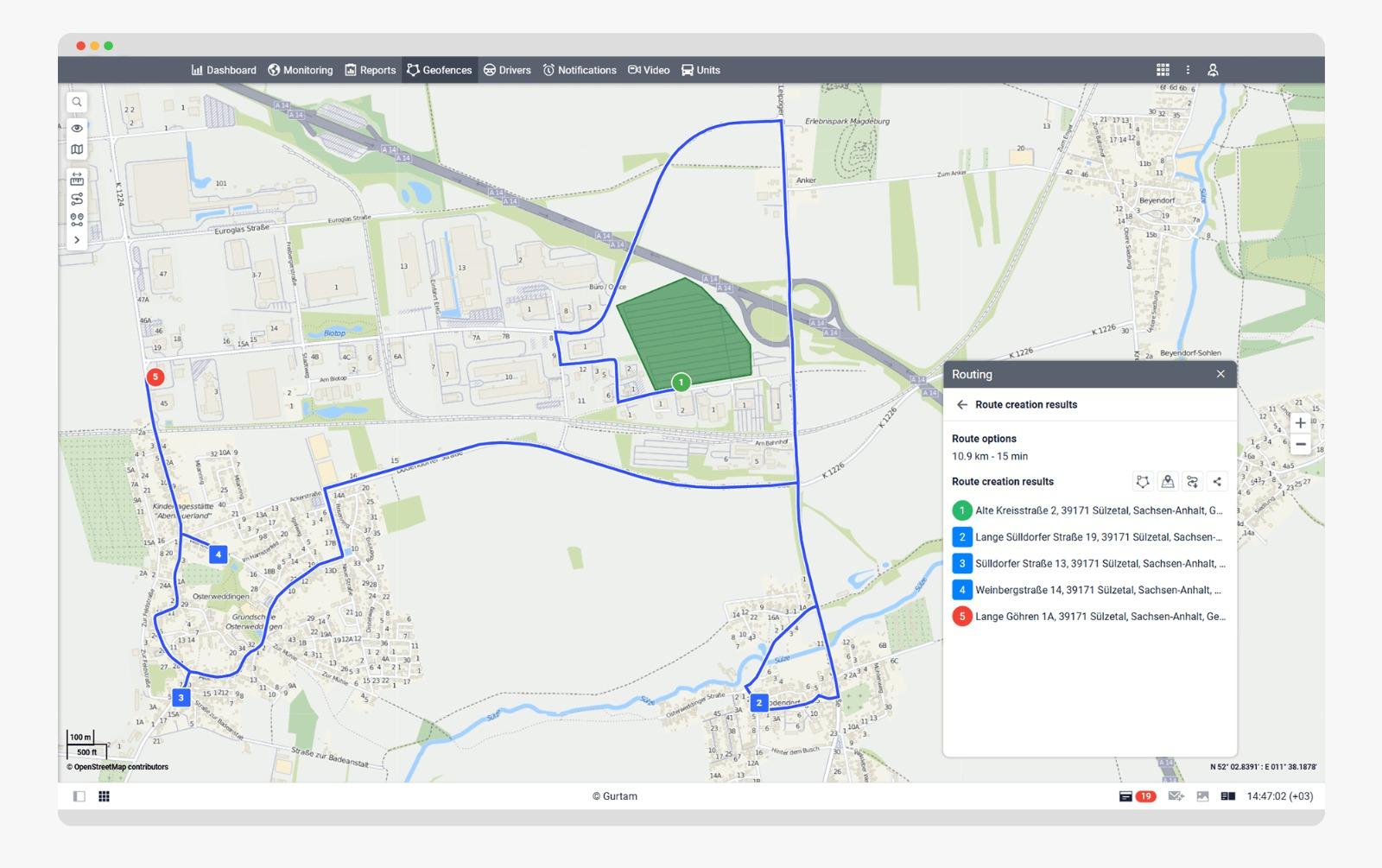Screen dimensions: 1382x868
Task: Open the search tool on the map sidebar
Action: (x=76, y=102)
